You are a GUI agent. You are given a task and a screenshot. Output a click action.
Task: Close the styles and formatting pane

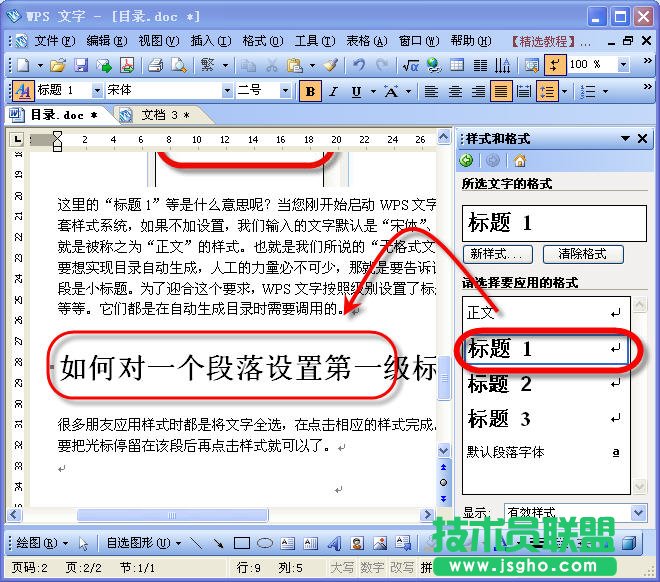click(x=642, y=138)
